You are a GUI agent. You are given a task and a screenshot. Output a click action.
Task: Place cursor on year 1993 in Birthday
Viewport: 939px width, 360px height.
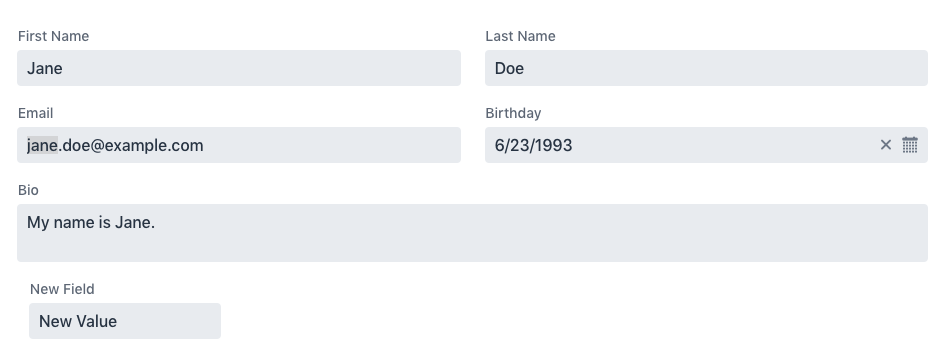coord(554,146)
